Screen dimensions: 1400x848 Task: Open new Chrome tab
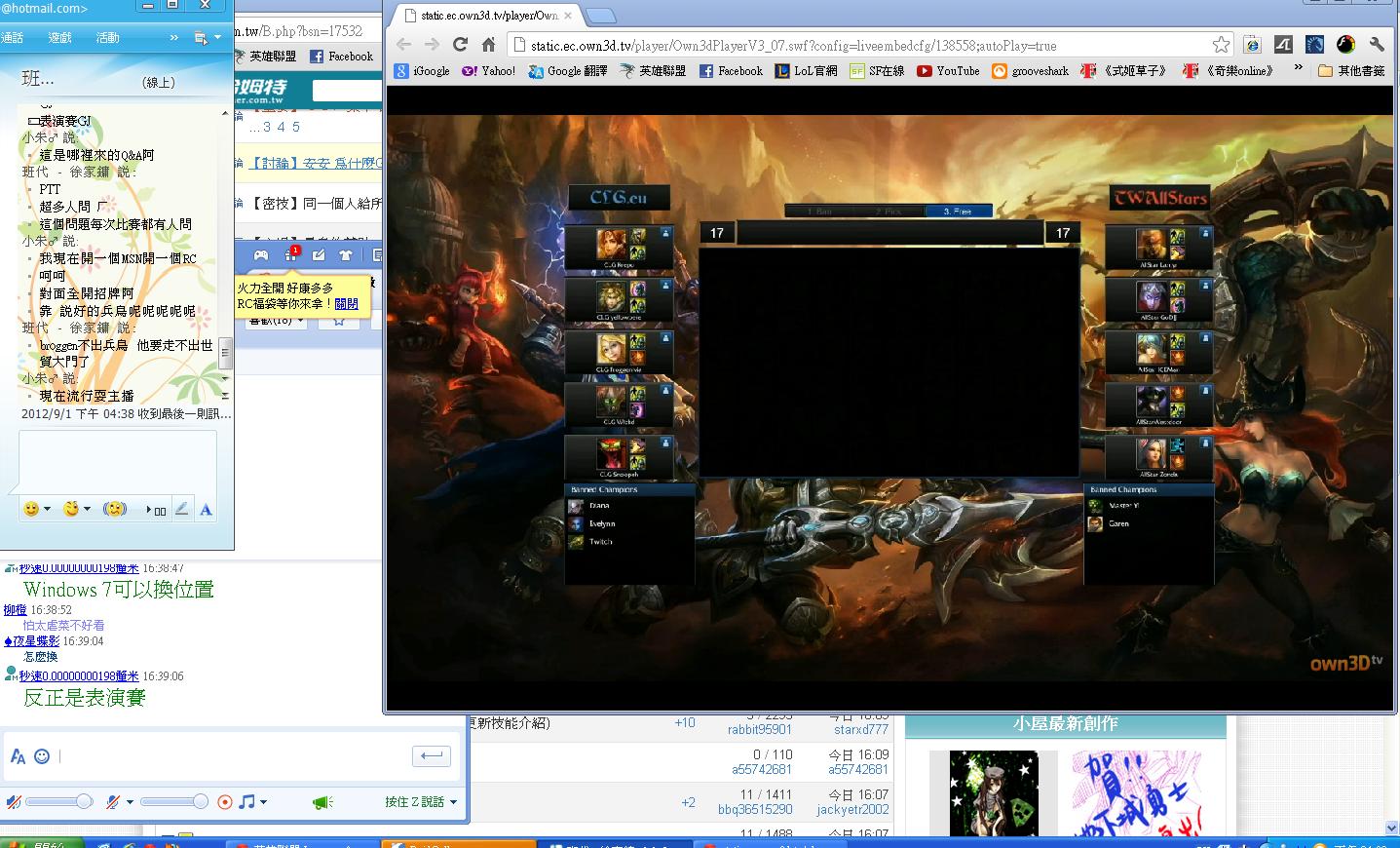[601, 16]
